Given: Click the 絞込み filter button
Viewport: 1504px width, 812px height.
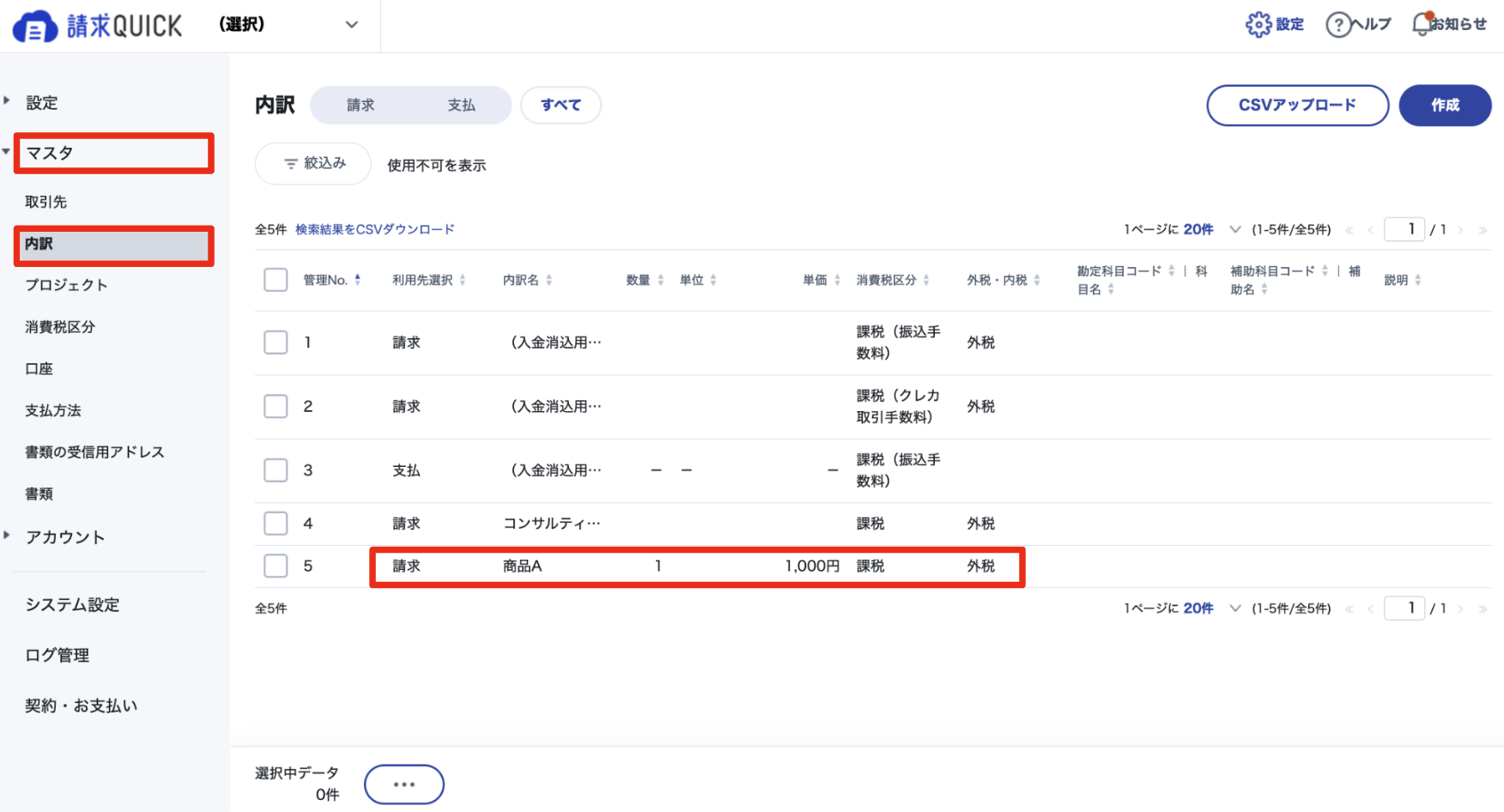Looking at the screenshot, I should pyautogui.click(x=313, y=163).
